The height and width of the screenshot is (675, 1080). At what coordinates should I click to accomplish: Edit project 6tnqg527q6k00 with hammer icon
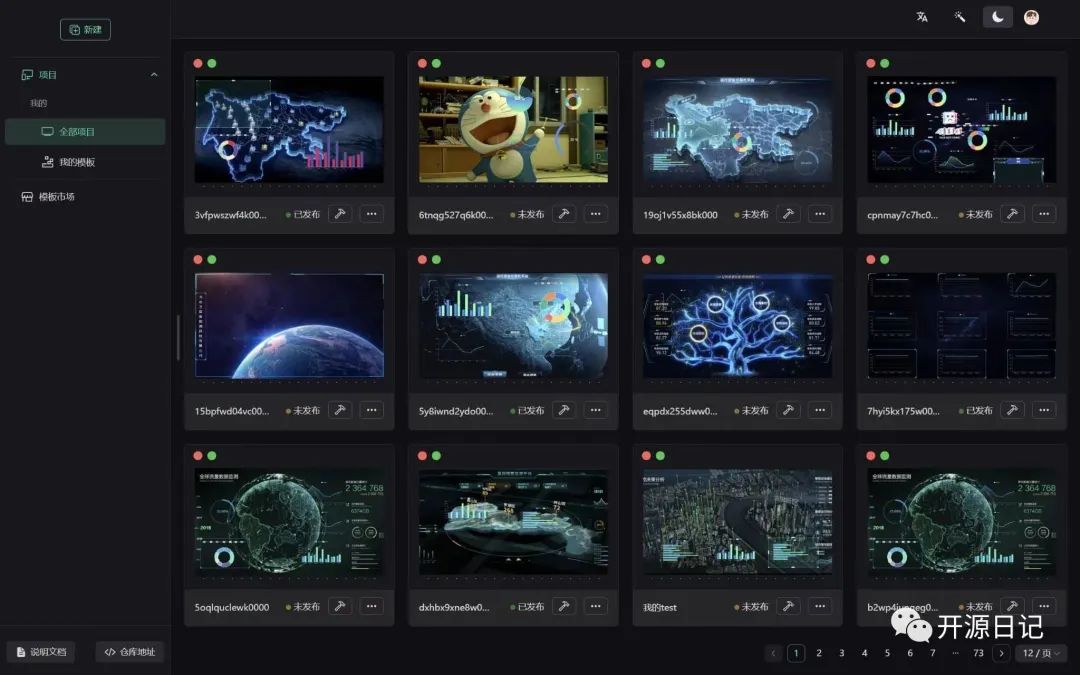(x=563, y=214)
